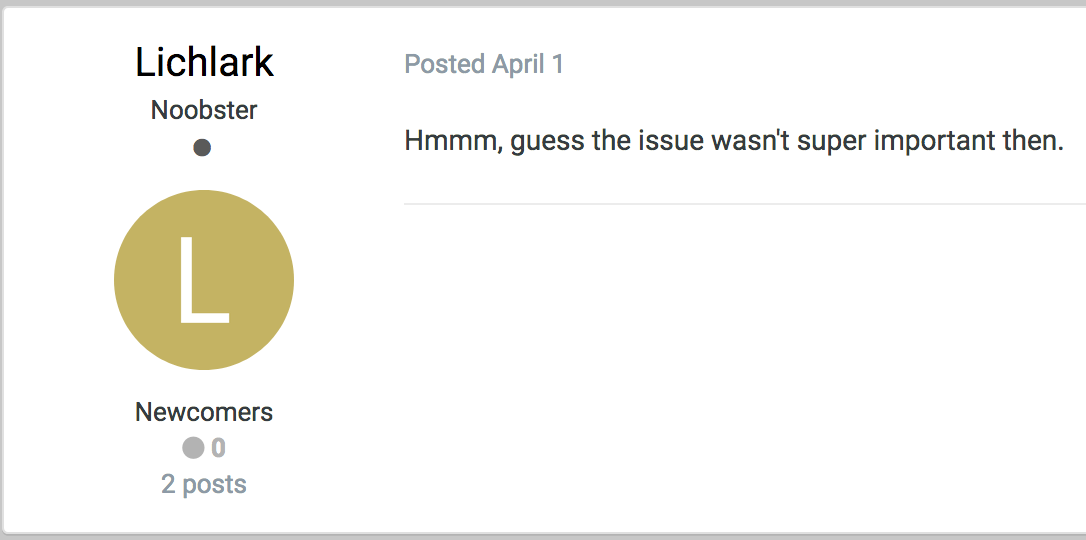The width and height of the screenshot is (1086, 540).
Task: Open Lichlark's user profile name link
Action: click(204, 63)
